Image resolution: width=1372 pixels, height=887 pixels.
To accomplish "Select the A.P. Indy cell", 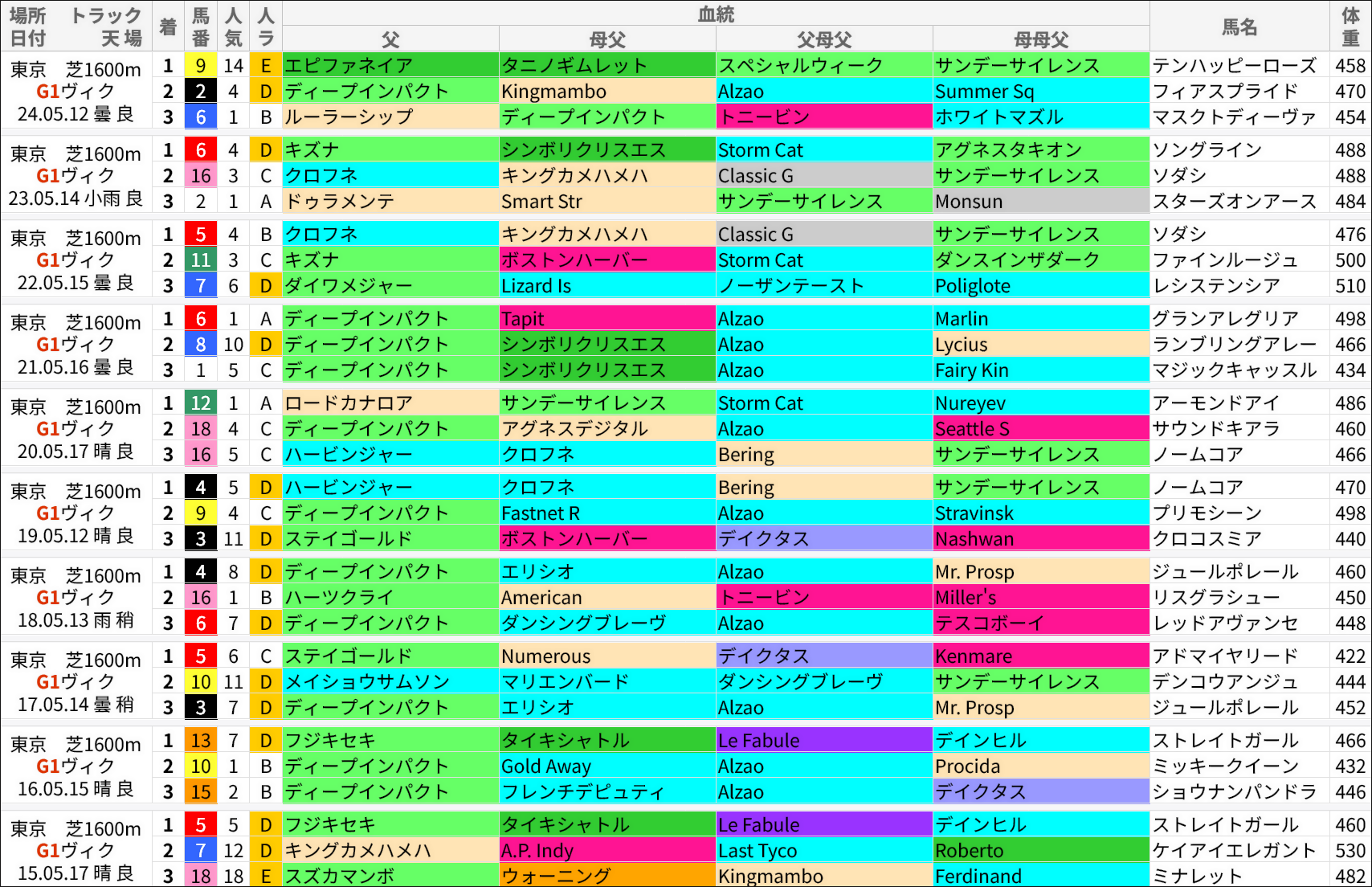I will point(607,851).
